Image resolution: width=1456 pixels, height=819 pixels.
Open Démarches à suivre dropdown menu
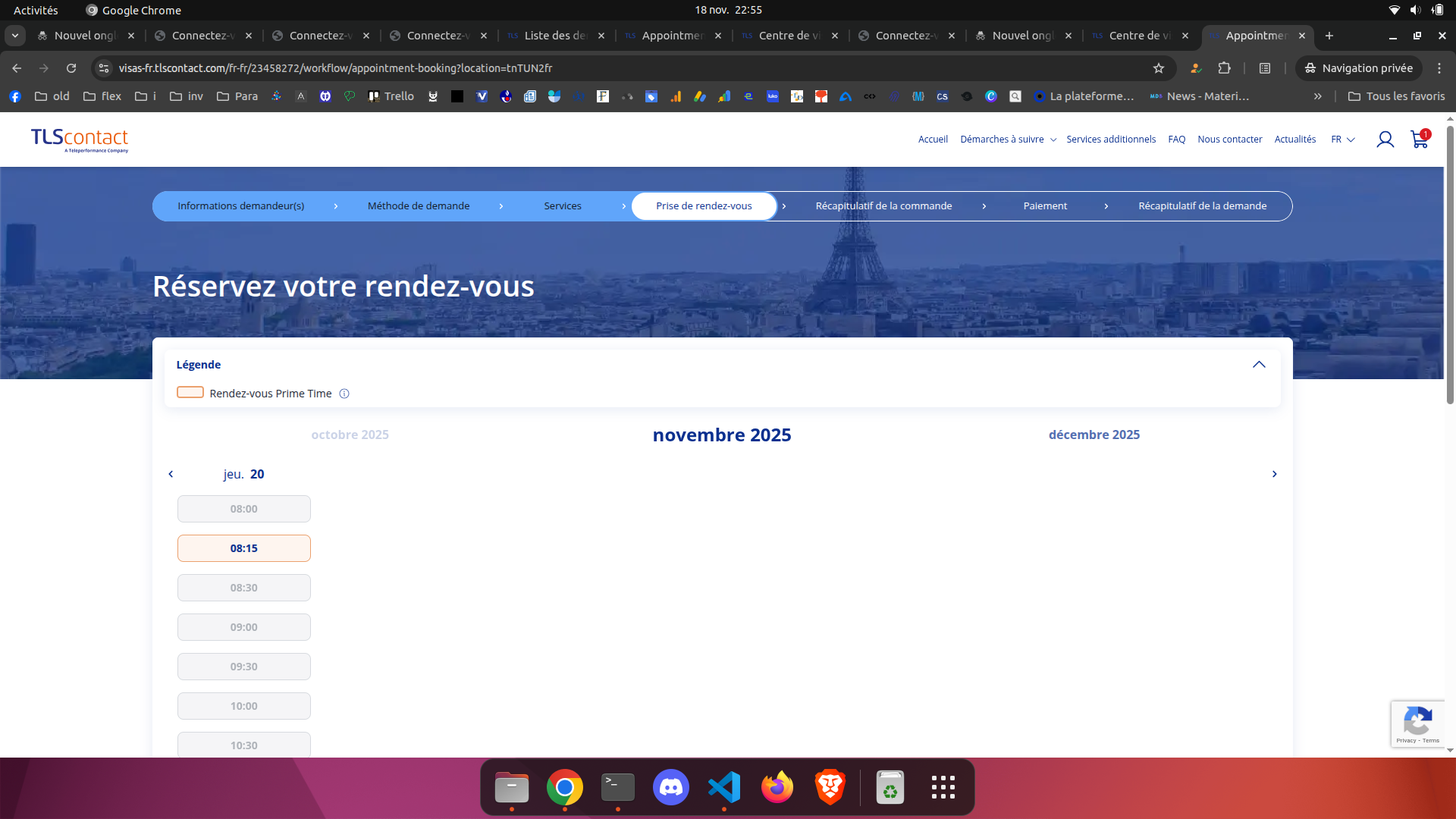tap(1009, 140)
